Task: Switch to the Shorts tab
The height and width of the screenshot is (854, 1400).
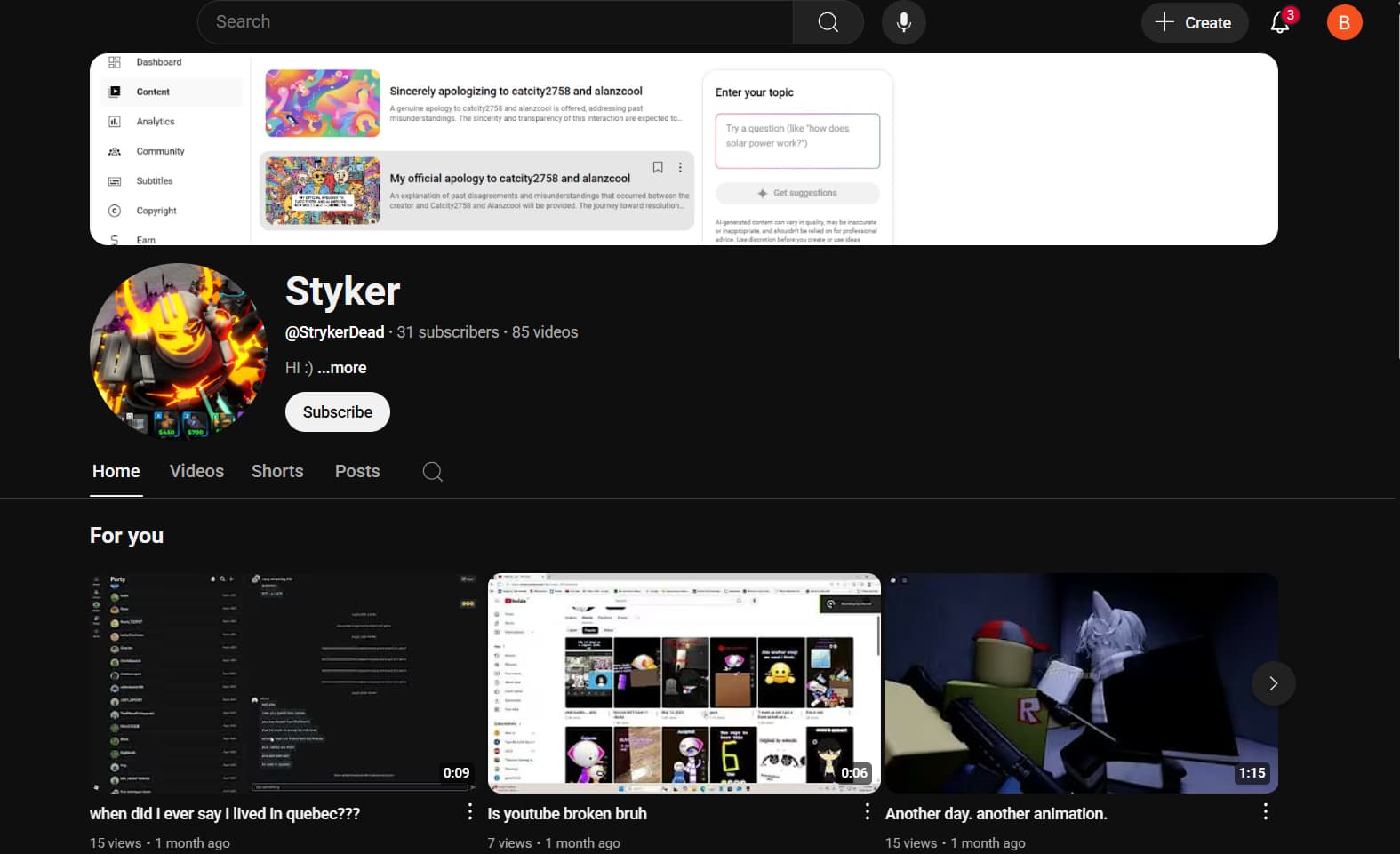Action: pos(277,471)
